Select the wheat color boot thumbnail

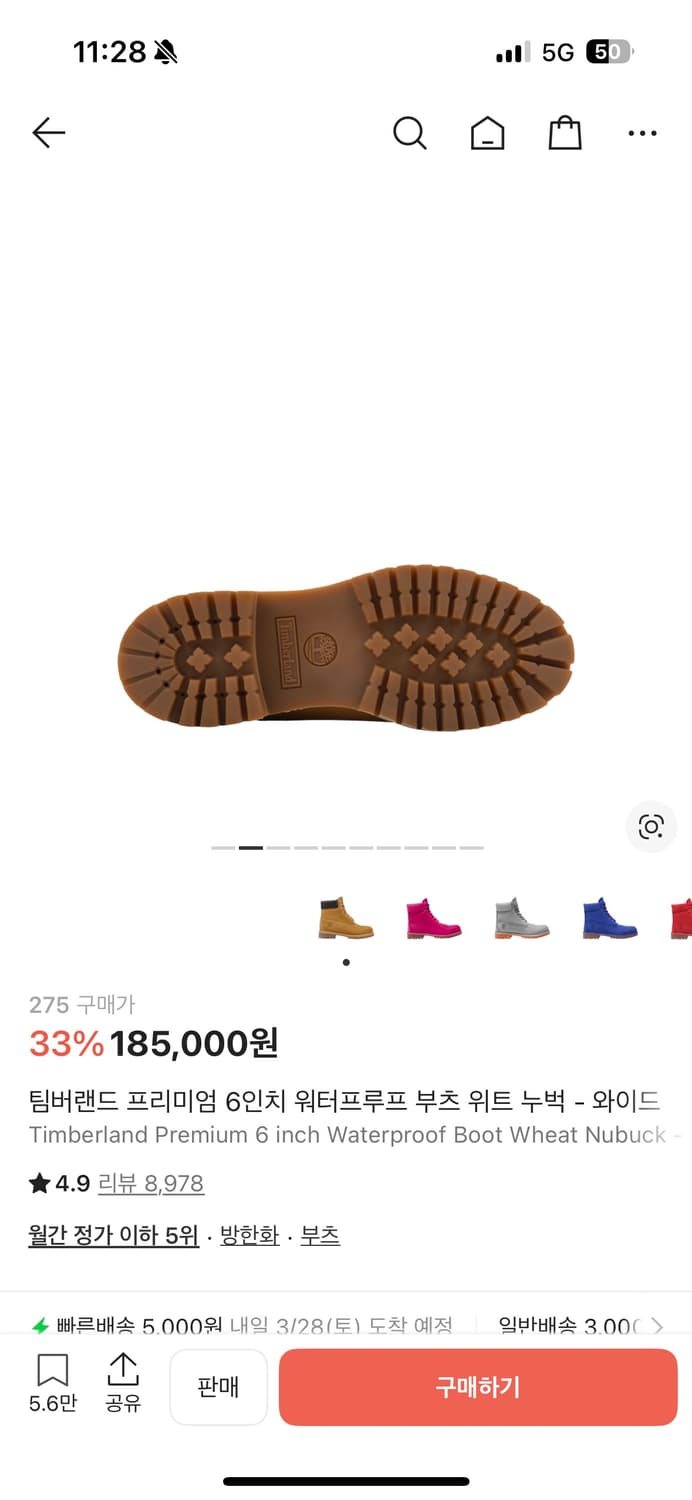pos(346,918)
